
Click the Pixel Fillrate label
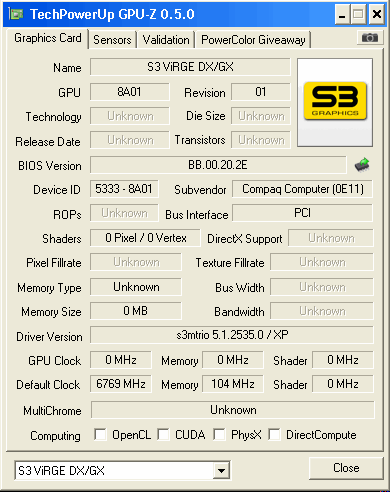[54, 263]
